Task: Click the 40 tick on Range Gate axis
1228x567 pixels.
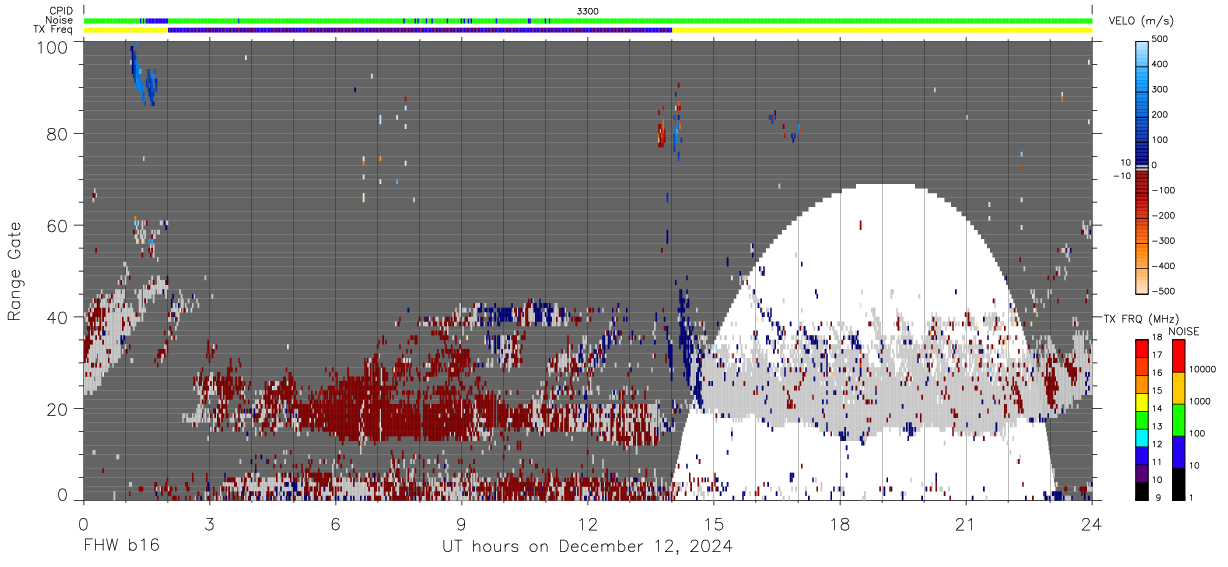Action: click(57, 317)
